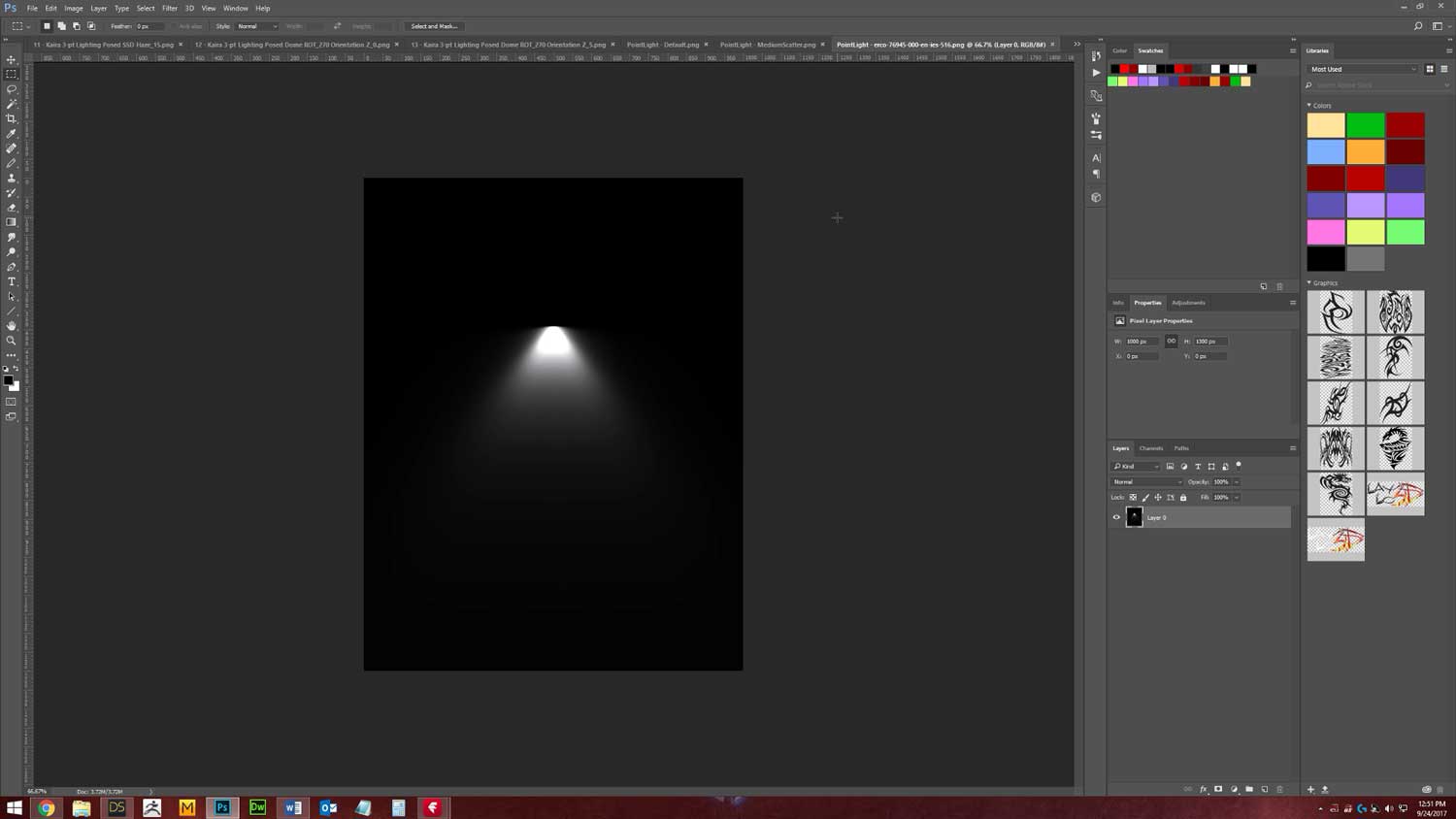Create new adjustment layer icon
Image resolution: width=1456 pixels, height=819 pixels.
click(1234, 789)
